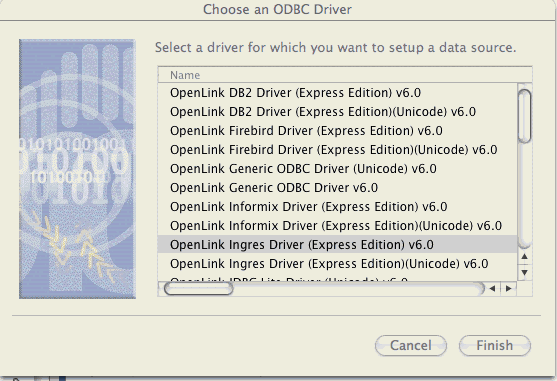Click the Name column header

pyautogui.click(x=345, y=75)
